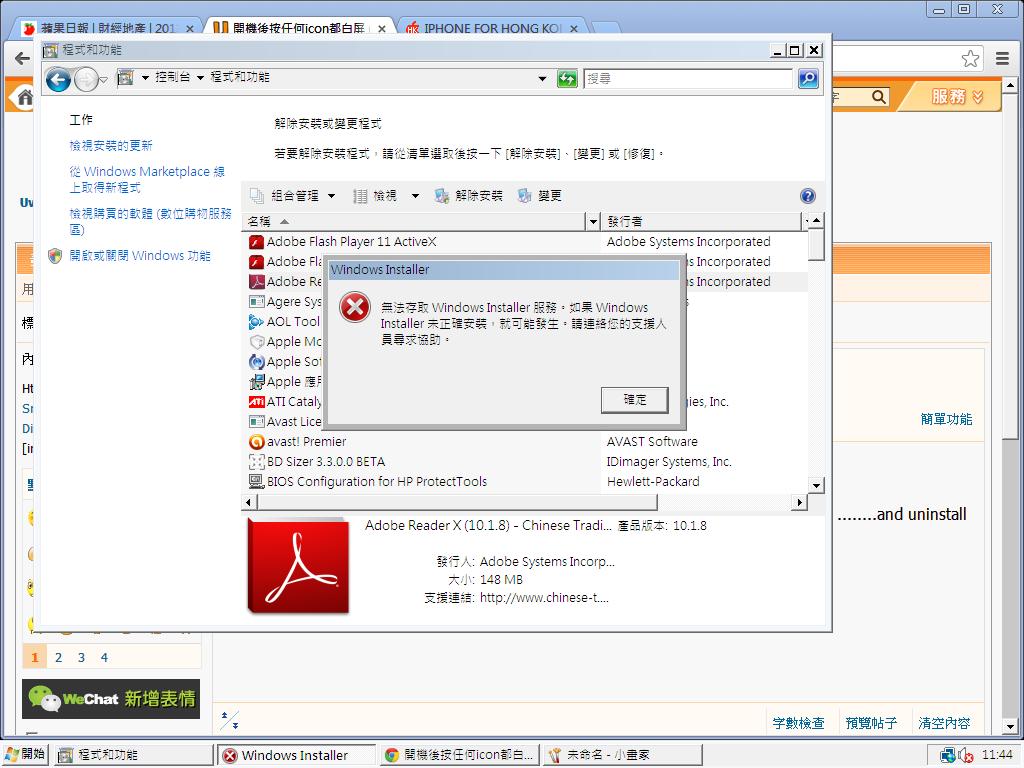The image size is (1024, 768).
Task: Click the 變更 toolbar button
Action: [539, 196]
